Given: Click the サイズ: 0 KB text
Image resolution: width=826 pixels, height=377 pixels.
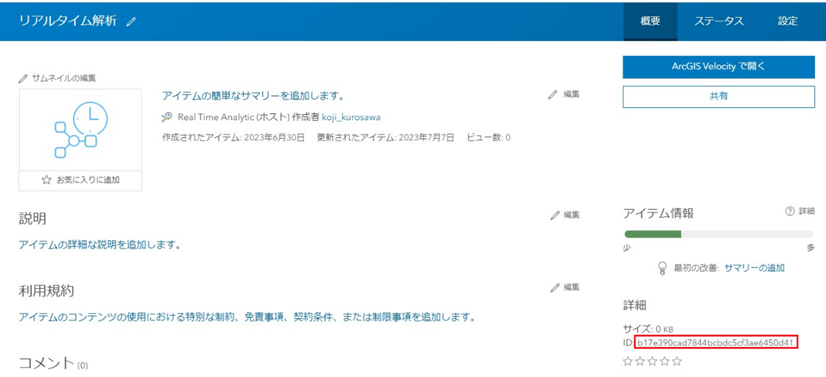Looking at the screenshot, I should tap(648, 329).
